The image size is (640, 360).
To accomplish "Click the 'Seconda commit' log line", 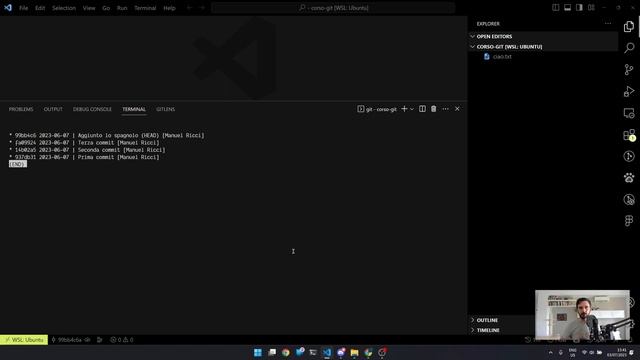I will (x=87, y=150).
